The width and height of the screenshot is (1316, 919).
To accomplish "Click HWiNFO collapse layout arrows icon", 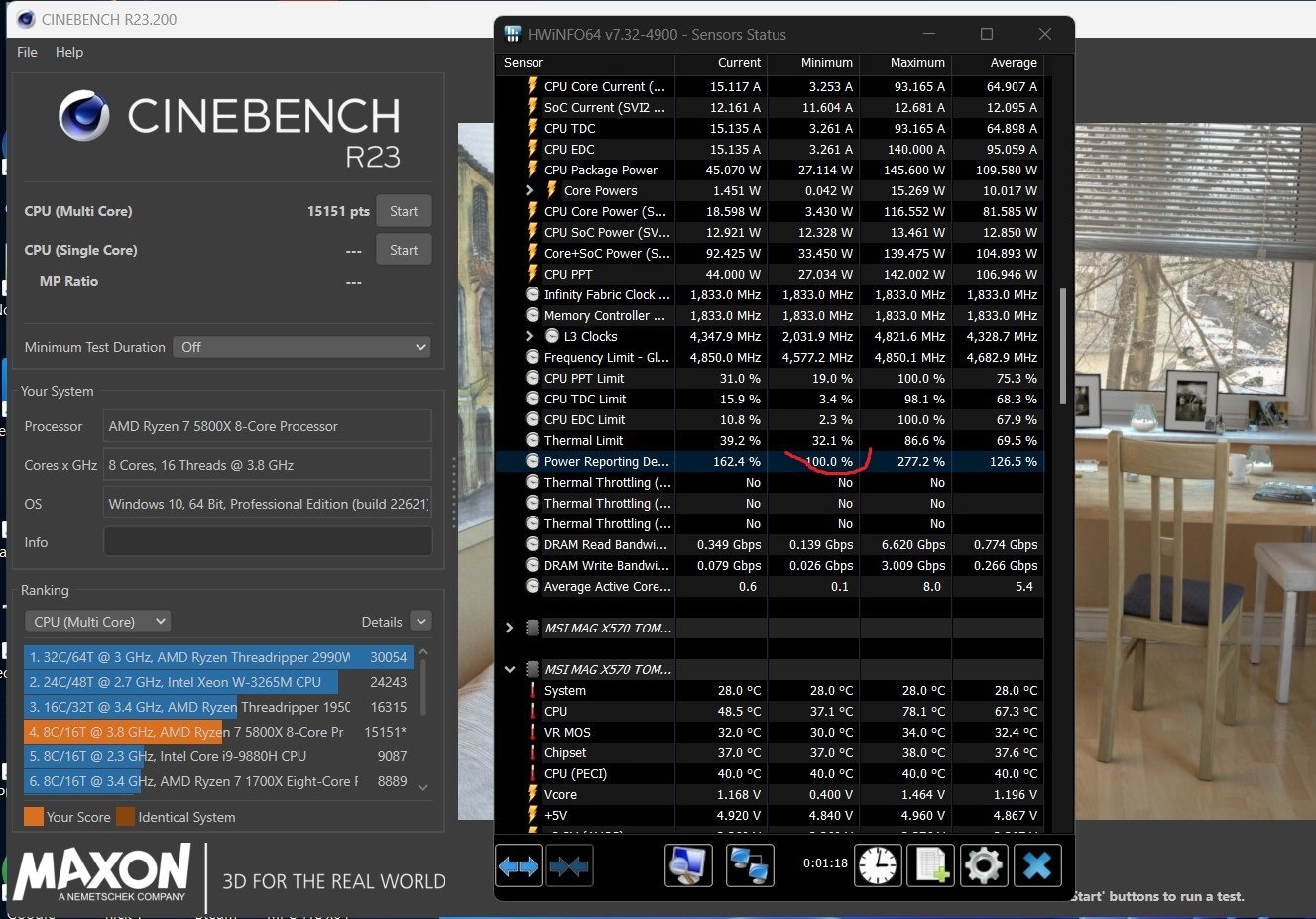I will [569, 866].
